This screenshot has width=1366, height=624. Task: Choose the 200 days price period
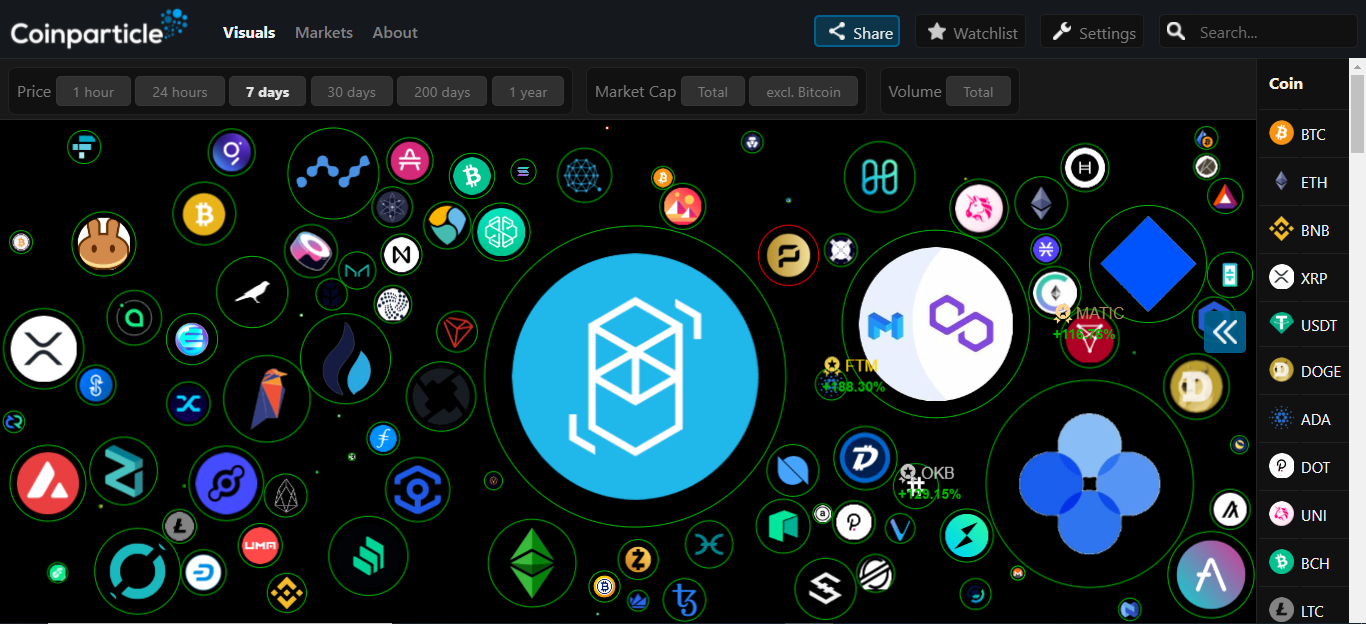(442, 92)
